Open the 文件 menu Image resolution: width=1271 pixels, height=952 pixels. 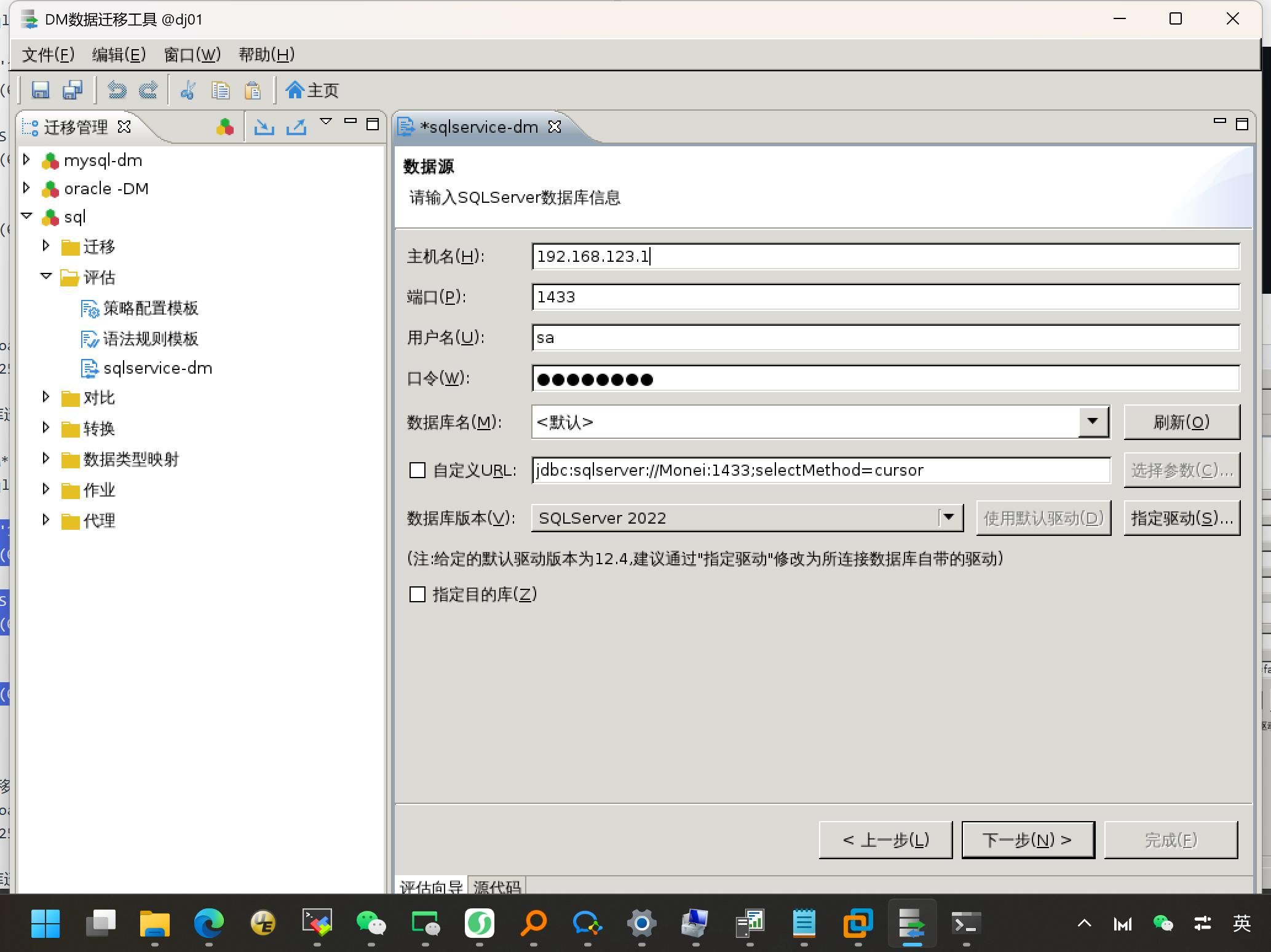tap(48, 55)
